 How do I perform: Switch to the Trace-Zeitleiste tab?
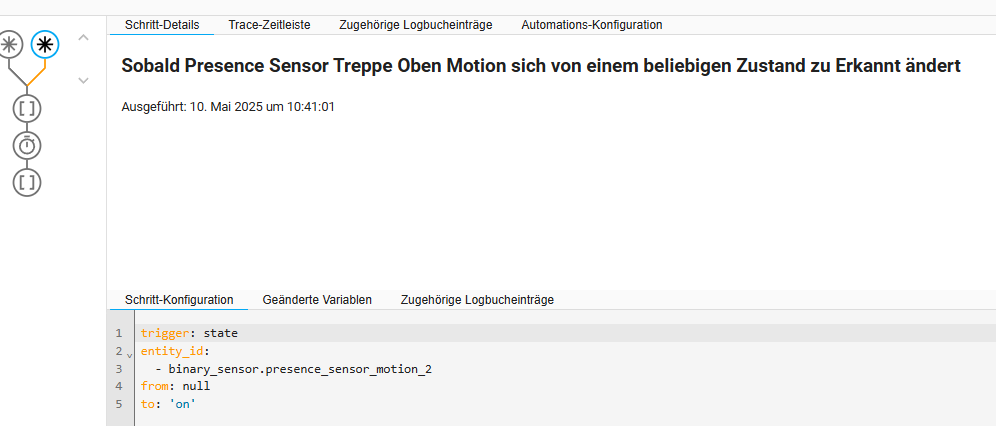click(x=269, y=25)
